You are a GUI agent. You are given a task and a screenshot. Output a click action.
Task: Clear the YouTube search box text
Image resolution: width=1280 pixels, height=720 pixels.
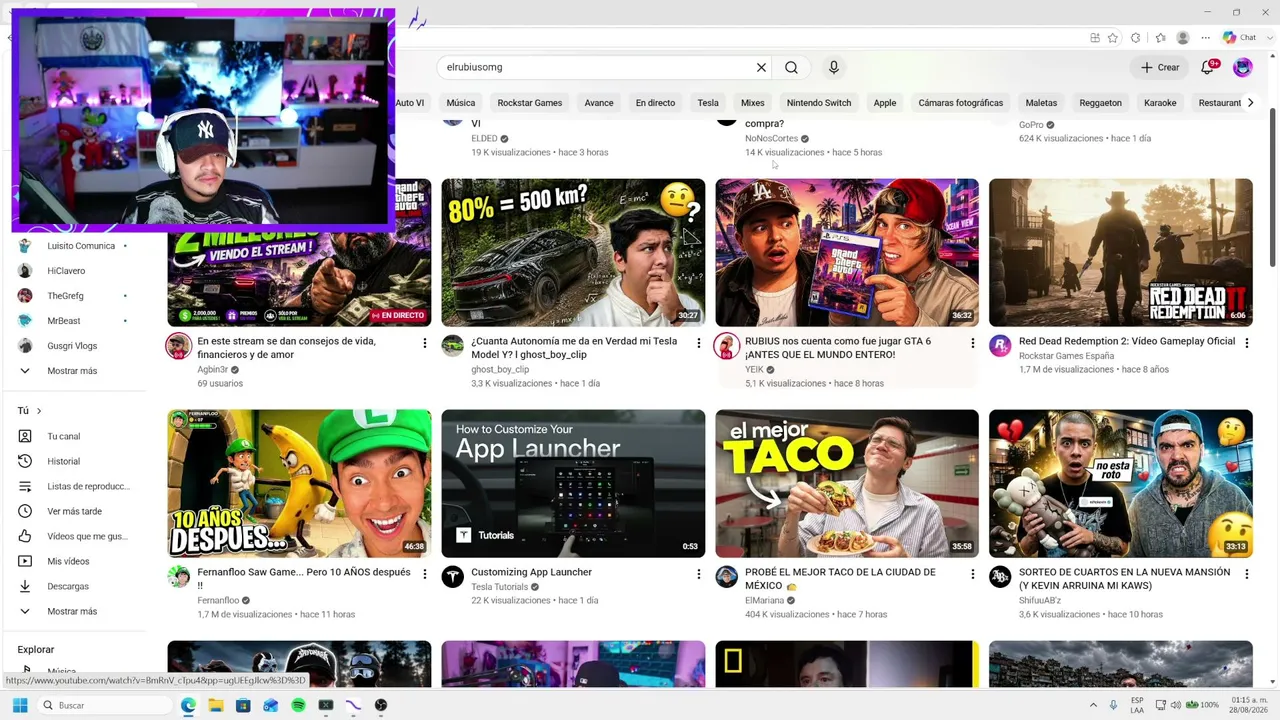click(761, 67)
